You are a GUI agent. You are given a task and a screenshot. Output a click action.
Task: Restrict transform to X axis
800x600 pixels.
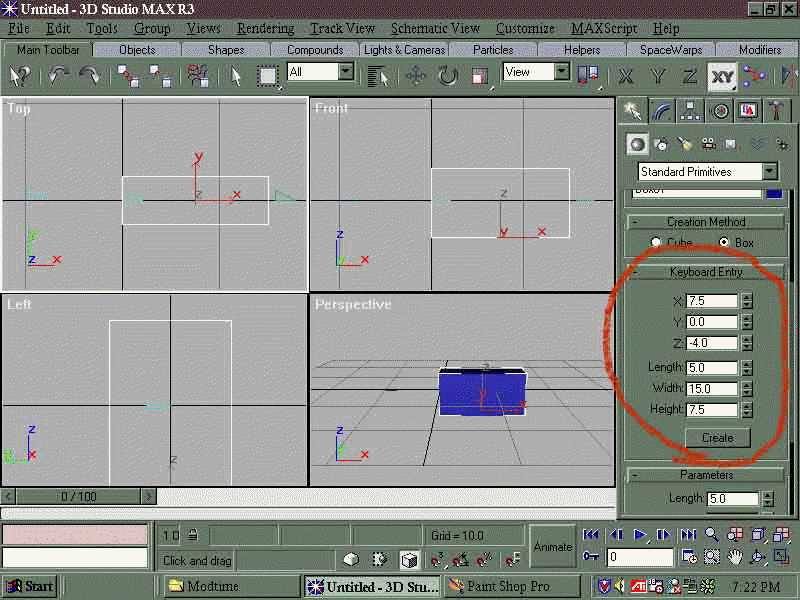point(626,76)
